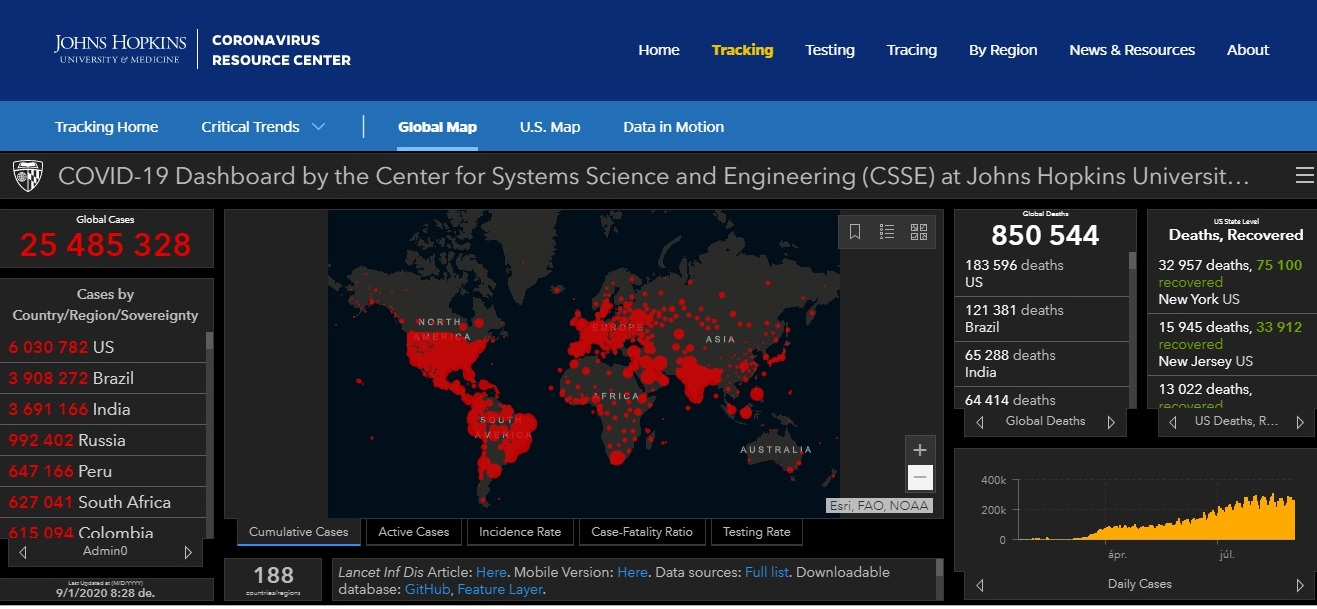
Task: Open the Mobile Version Here link
Action: tap(632, 572)
